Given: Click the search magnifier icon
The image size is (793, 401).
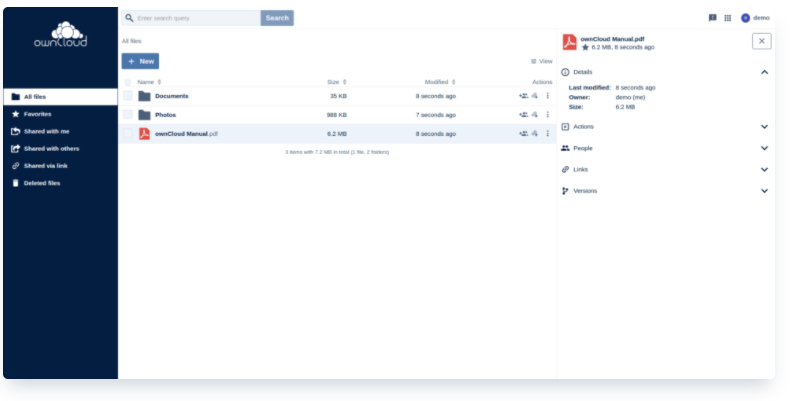Looking at the screenshot, I should (129, 18).
